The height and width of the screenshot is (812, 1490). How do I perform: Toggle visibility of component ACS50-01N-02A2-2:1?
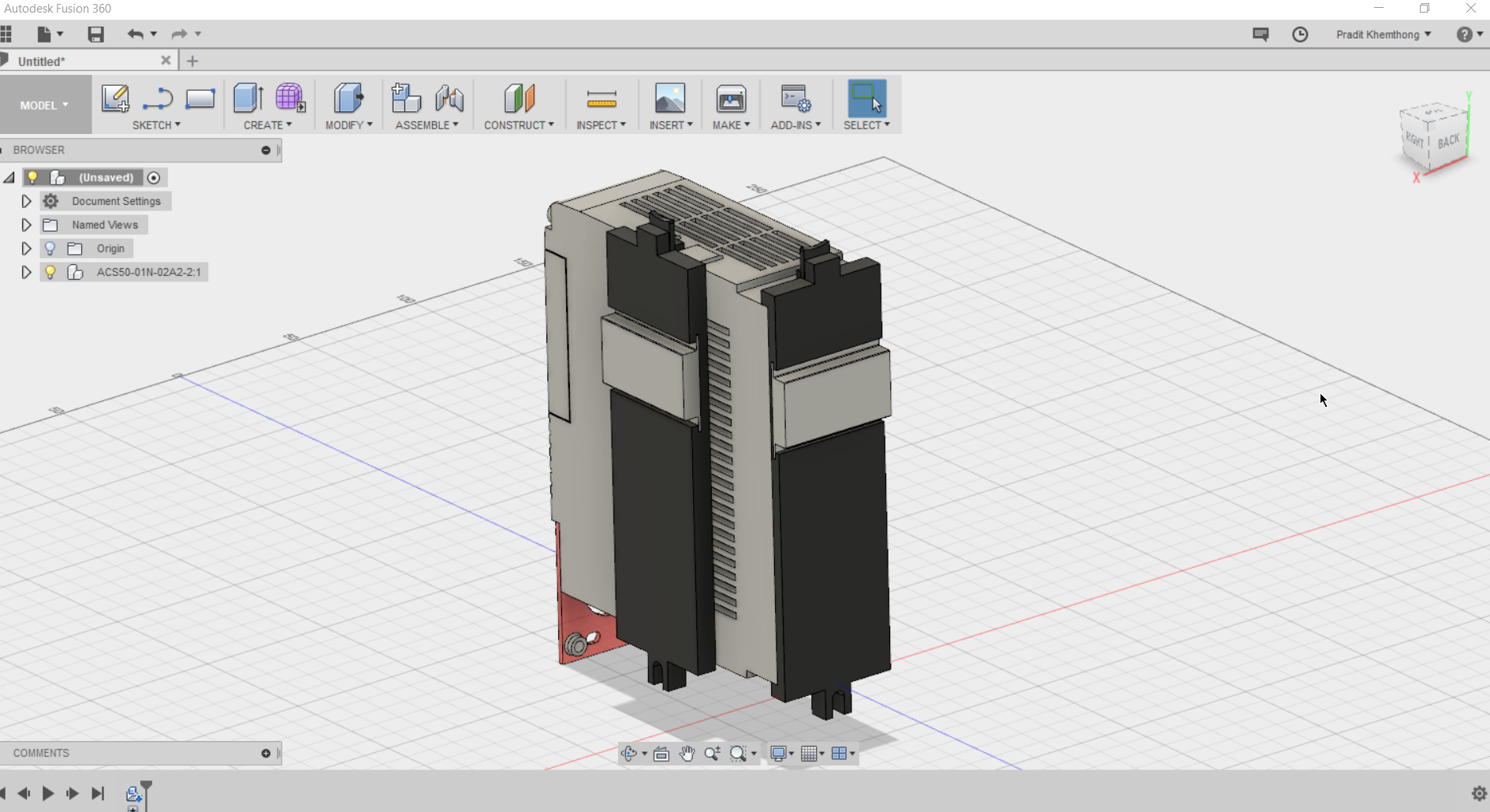click(x=50, y=272)
